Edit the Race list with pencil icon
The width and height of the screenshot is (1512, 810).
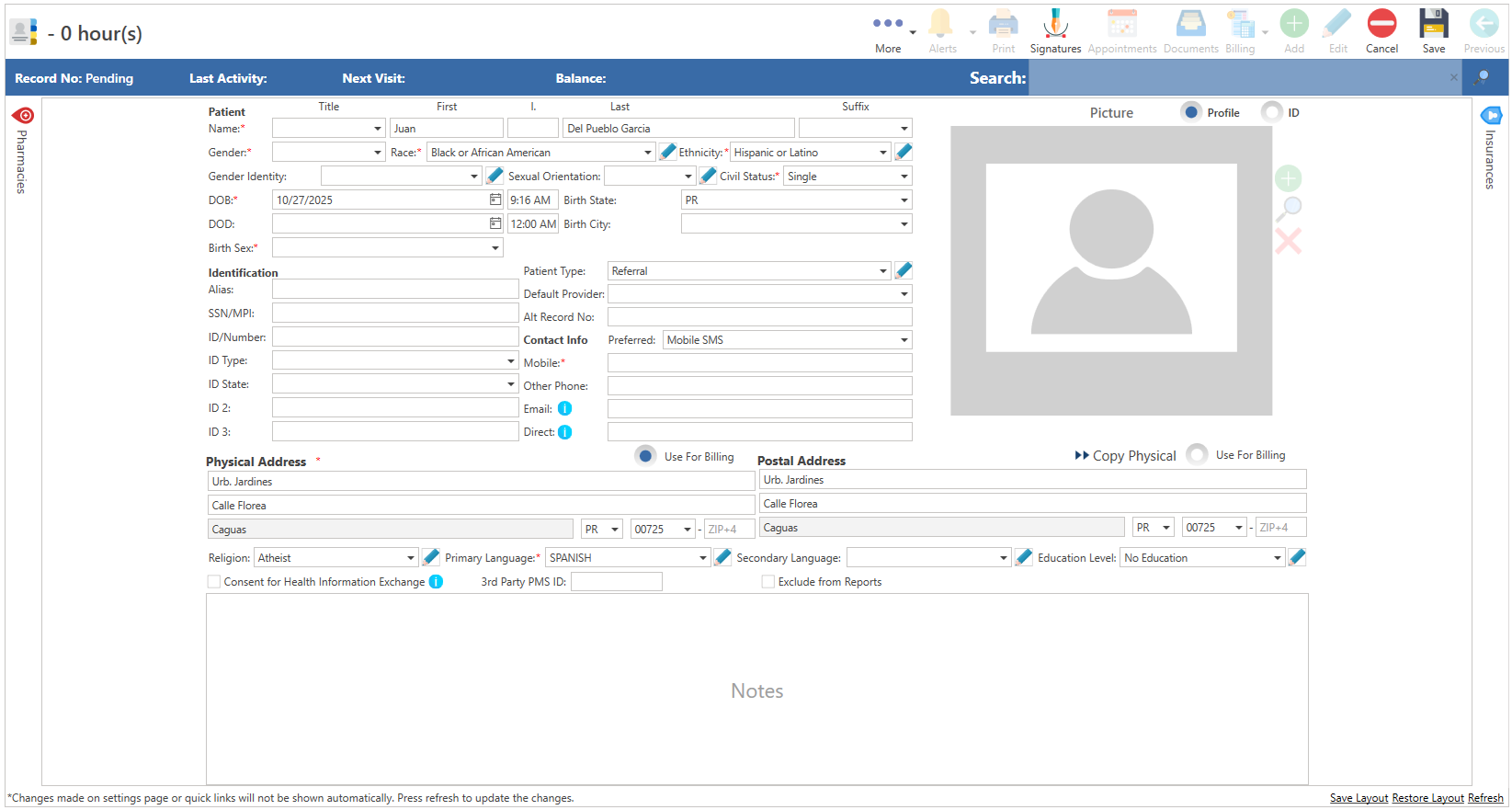668,152
